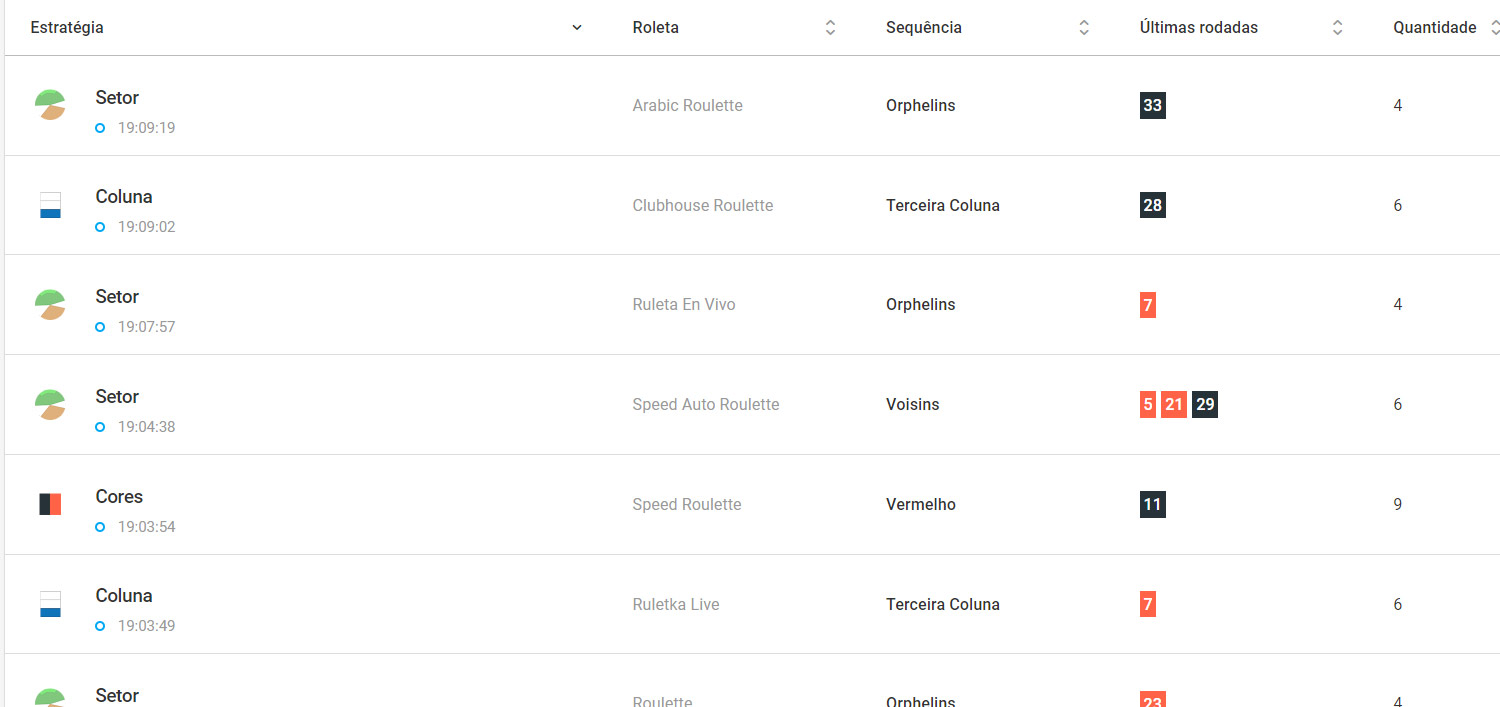Click the status circle beside 19:09:19

click(100, 128)
